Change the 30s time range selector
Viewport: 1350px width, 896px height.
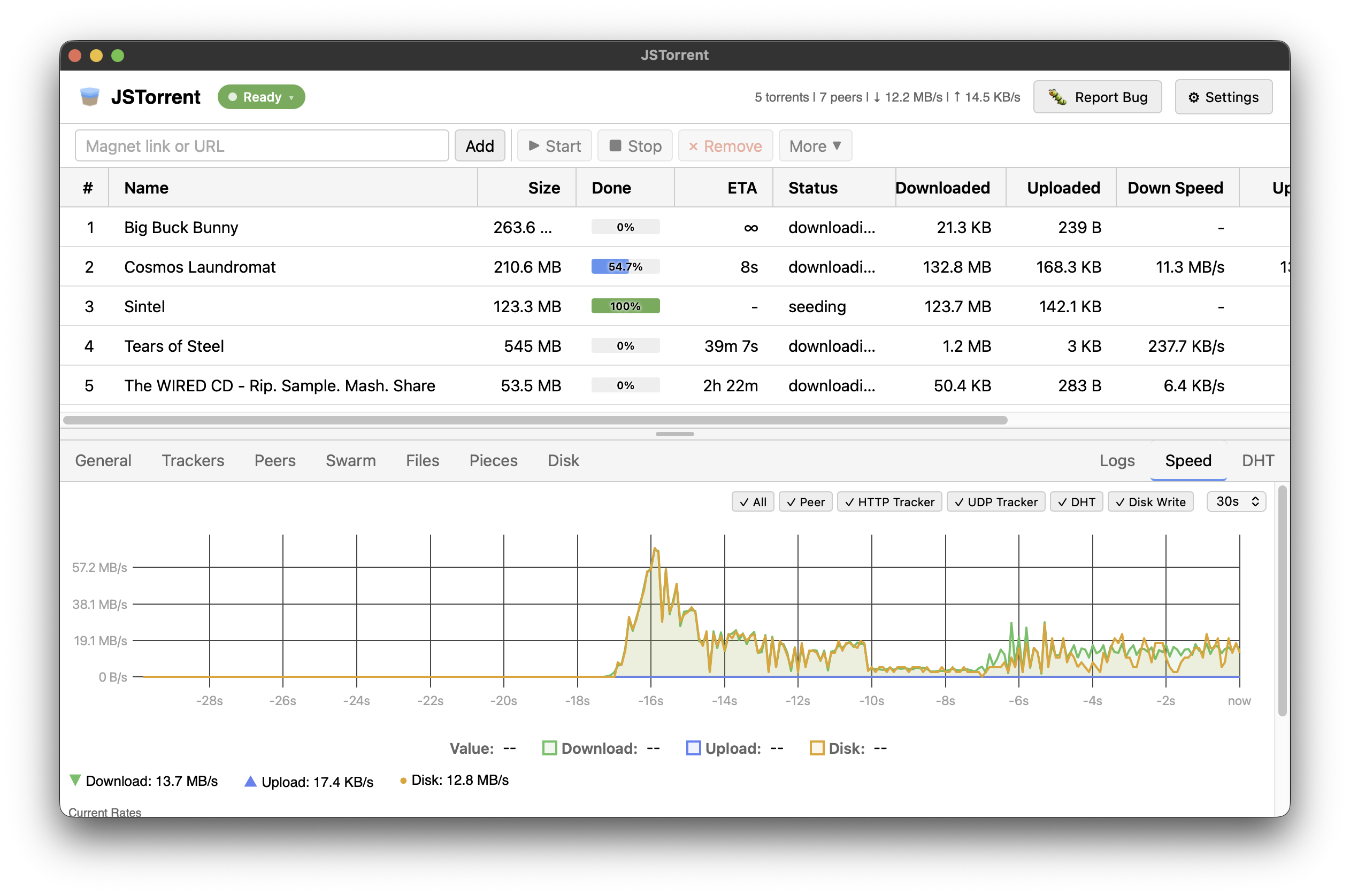coord(1235,501)
